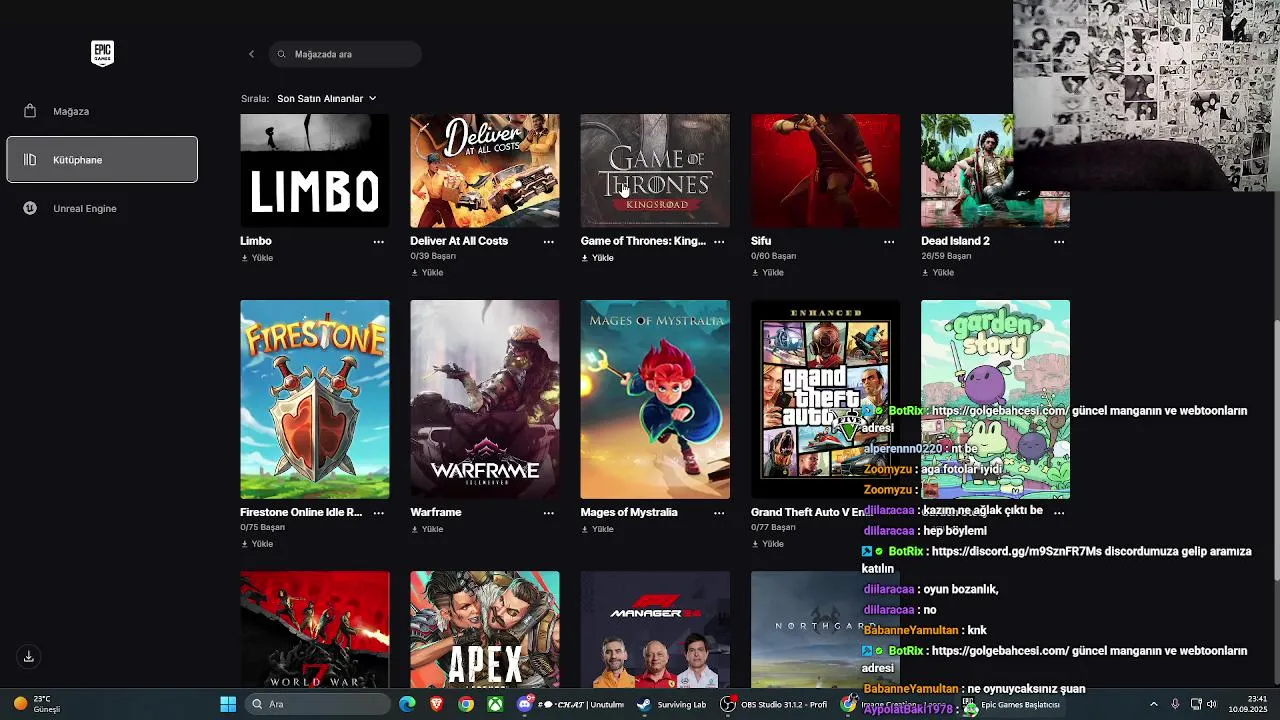This screenshot has height=720, width=1280.
Task: Click Yükle under Sifu
Action: tap(768, 272)
